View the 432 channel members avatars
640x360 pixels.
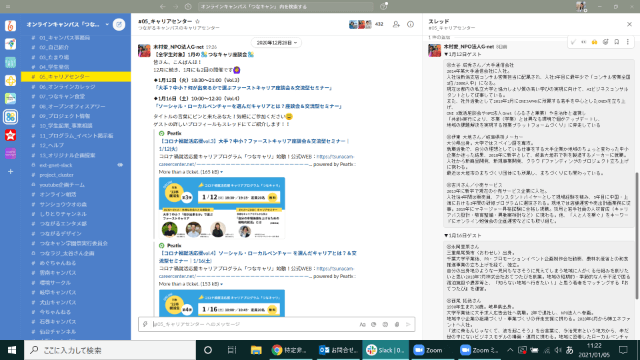tap(366, 24)
